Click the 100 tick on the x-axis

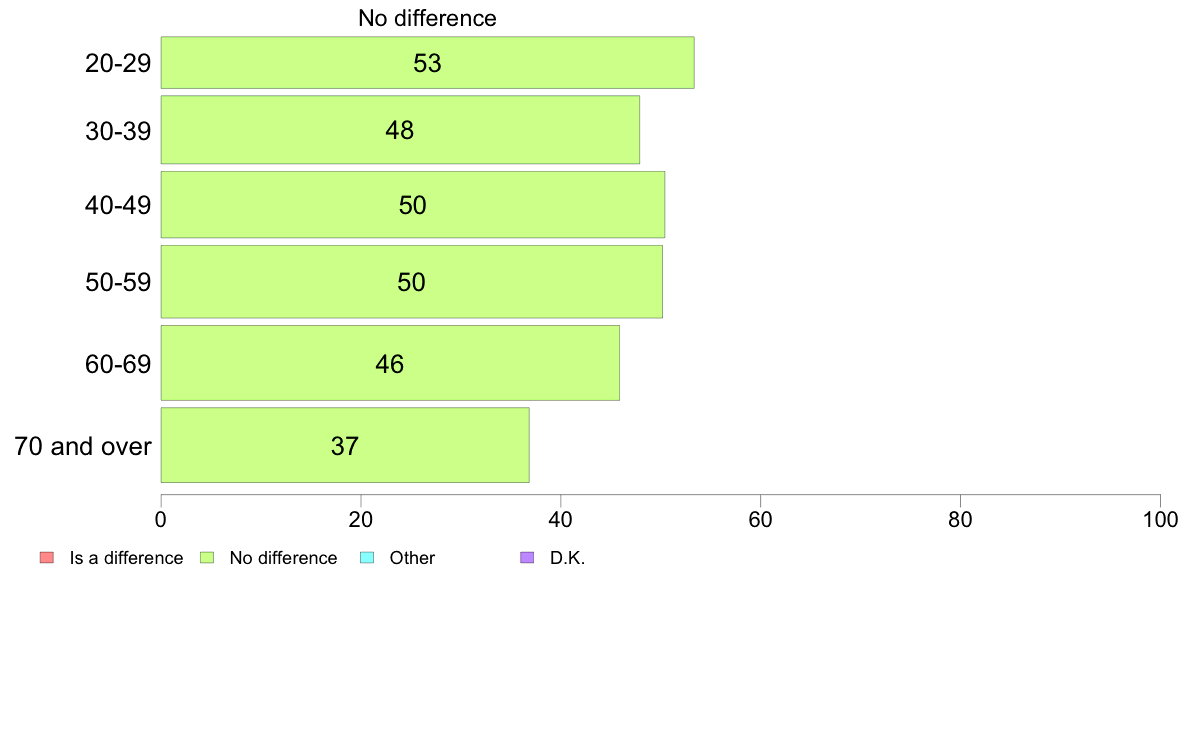1160,519
